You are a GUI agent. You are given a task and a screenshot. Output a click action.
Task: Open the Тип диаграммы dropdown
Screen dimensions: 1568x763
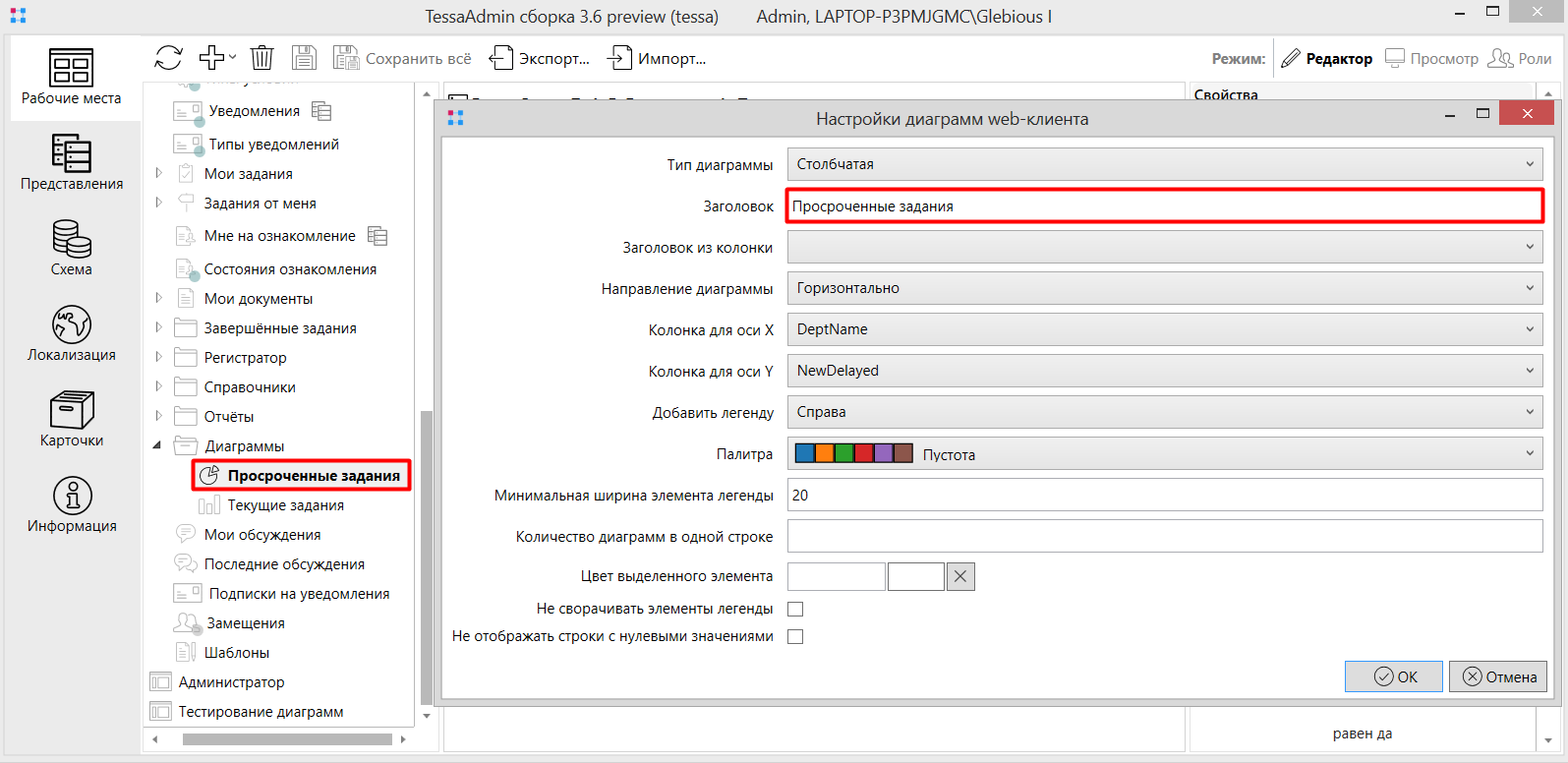(1164, 164)
